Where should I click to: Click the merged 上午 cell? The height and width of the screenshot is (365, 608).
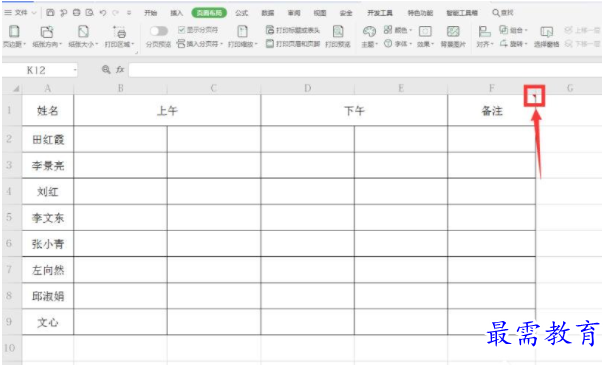click(167, 111)
